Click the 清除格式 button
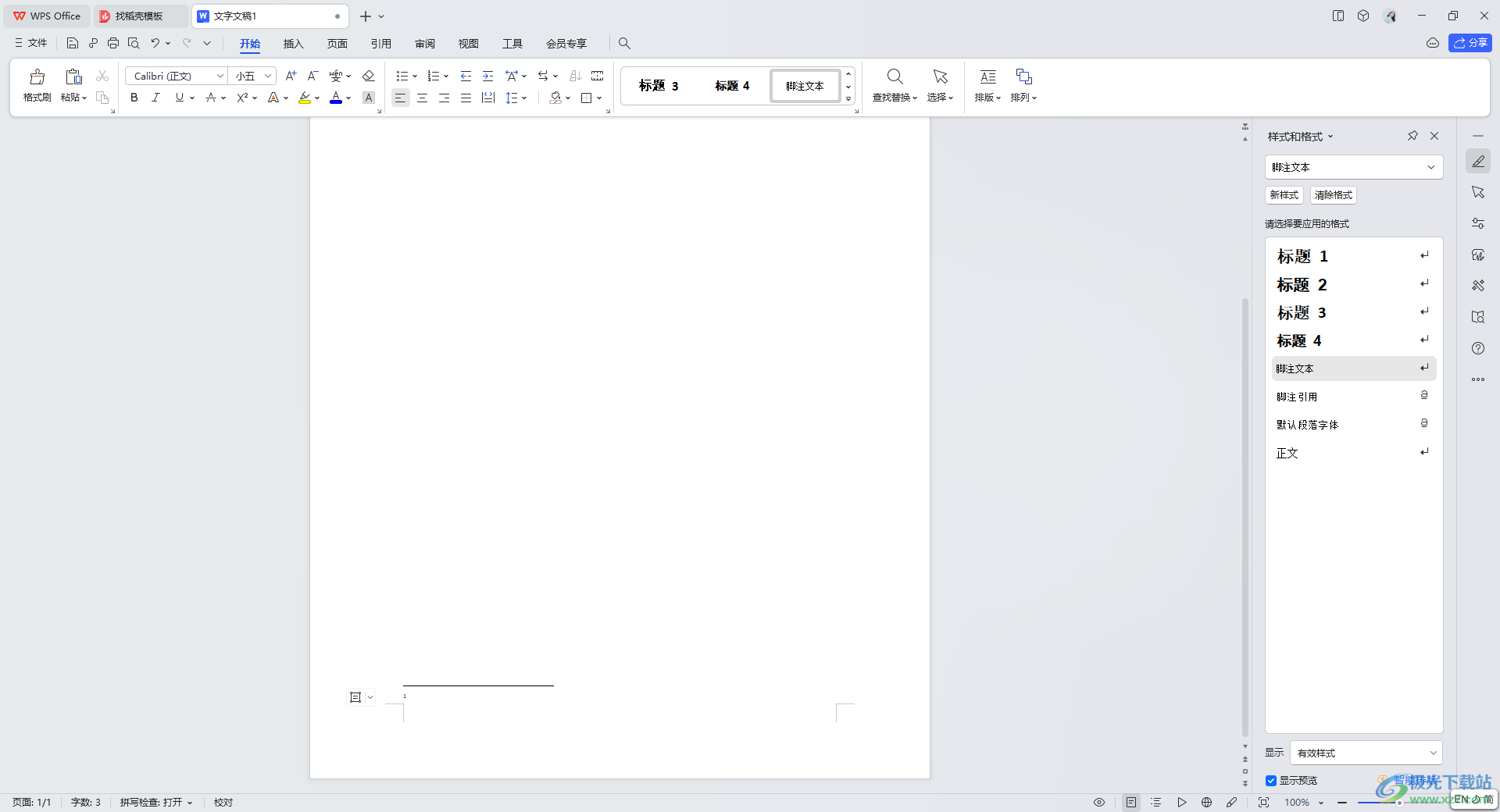 (x=1333, y=195)
